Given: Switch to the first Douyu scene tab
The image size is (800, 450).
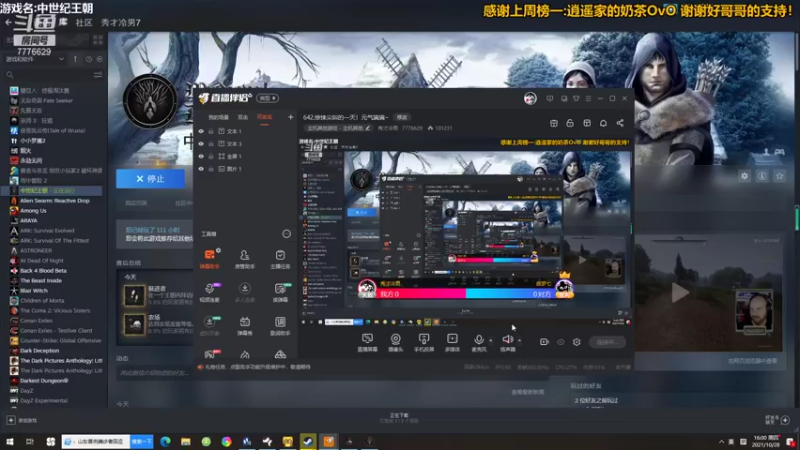Looking at the screenshot, I should click(218, 117).
